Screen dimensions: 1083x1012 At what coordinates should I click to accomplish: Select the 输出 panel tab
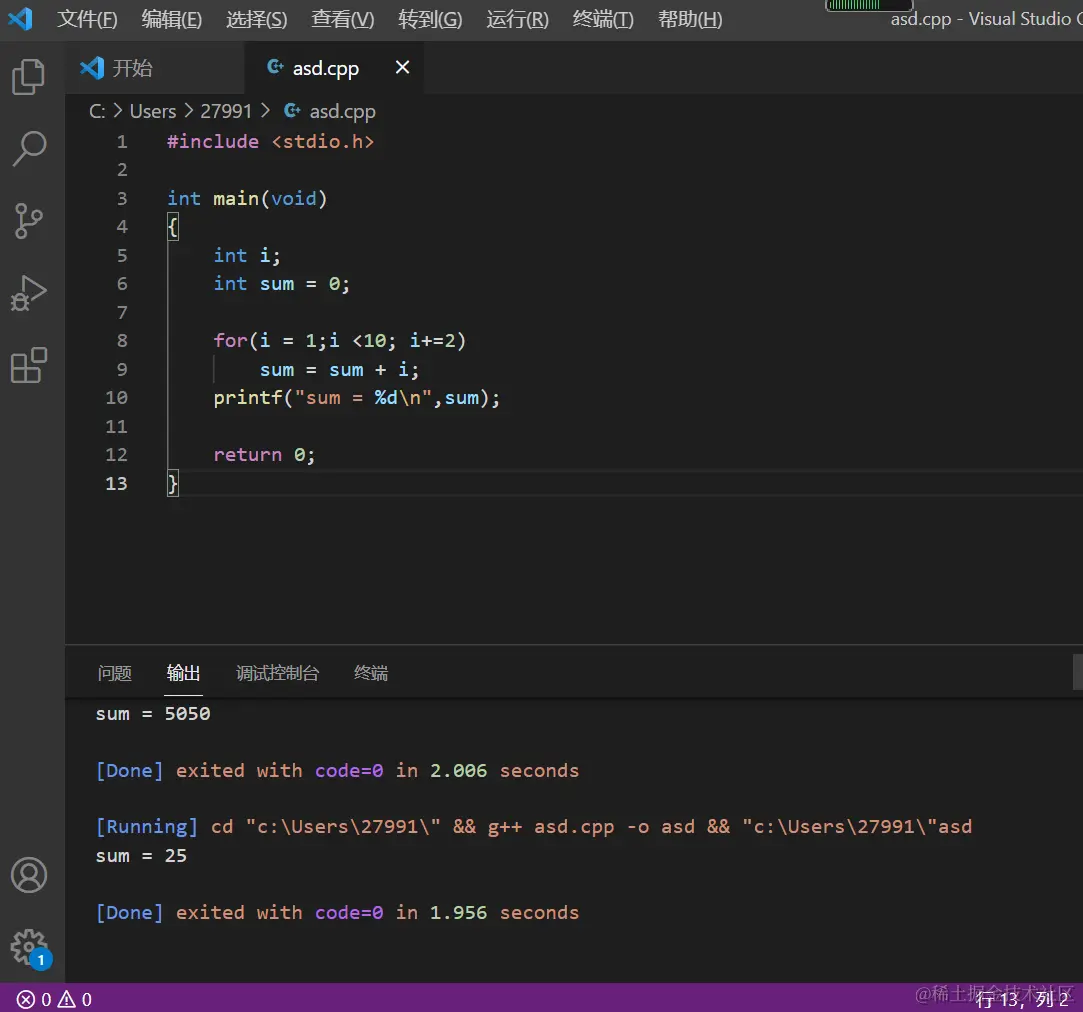coord(183,673)
